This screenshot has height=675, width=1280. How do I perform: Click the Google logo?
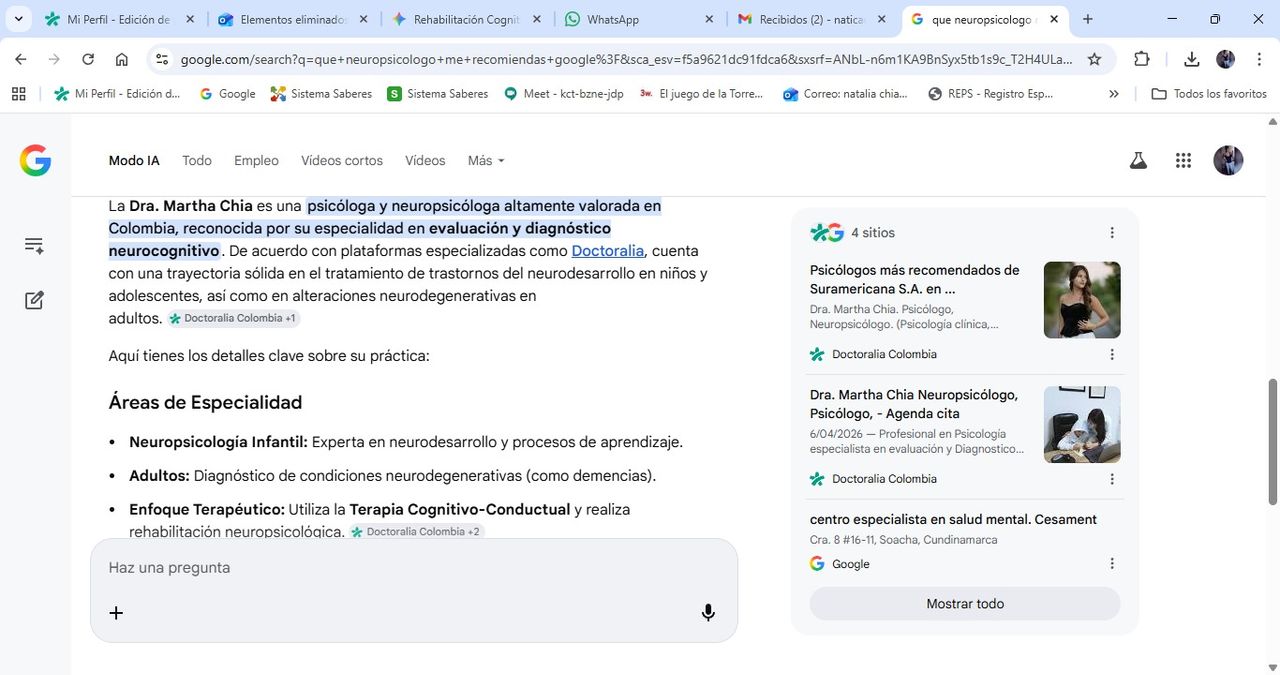pos(35,160)
